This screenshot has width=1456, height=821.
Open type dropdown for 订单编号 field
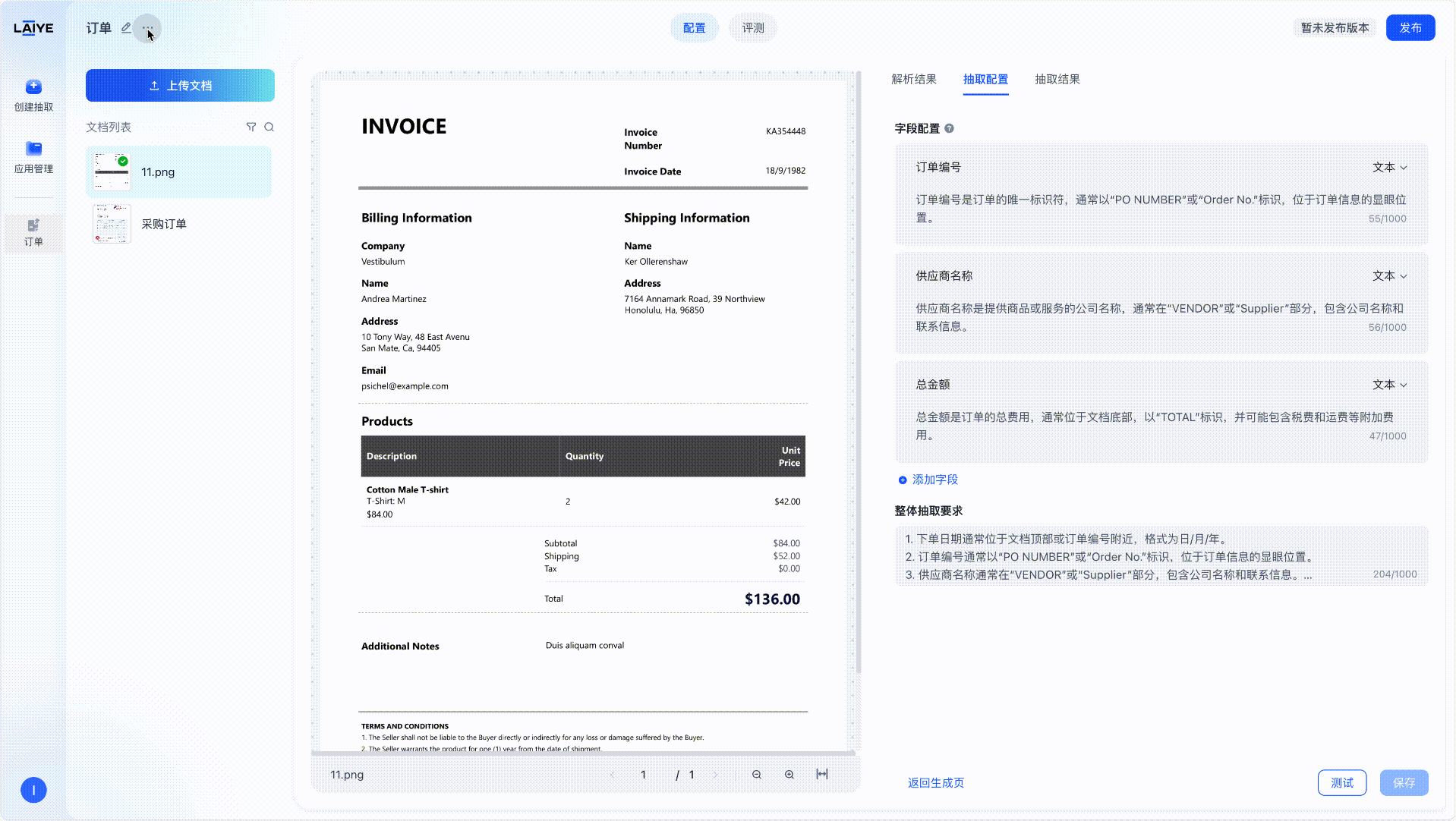[1389, 167]
